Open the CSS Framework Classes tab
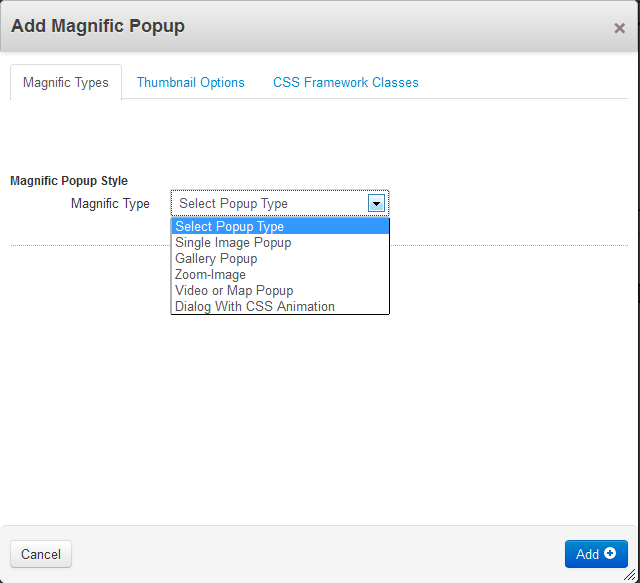The width and height of the screenshot is (640, 583). click(346, 82)
